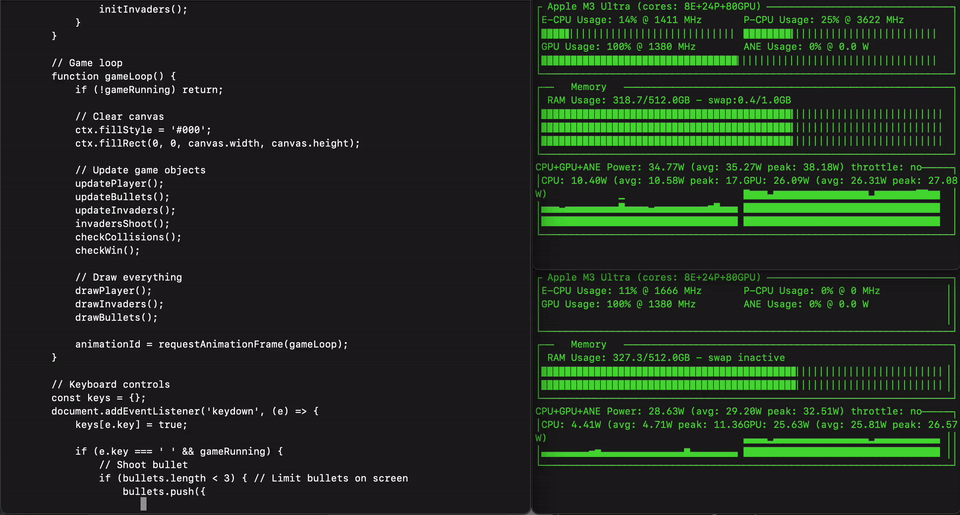
Task: Click 'CPU: 4.41W' power reading
Action: (x=571, y=425)
